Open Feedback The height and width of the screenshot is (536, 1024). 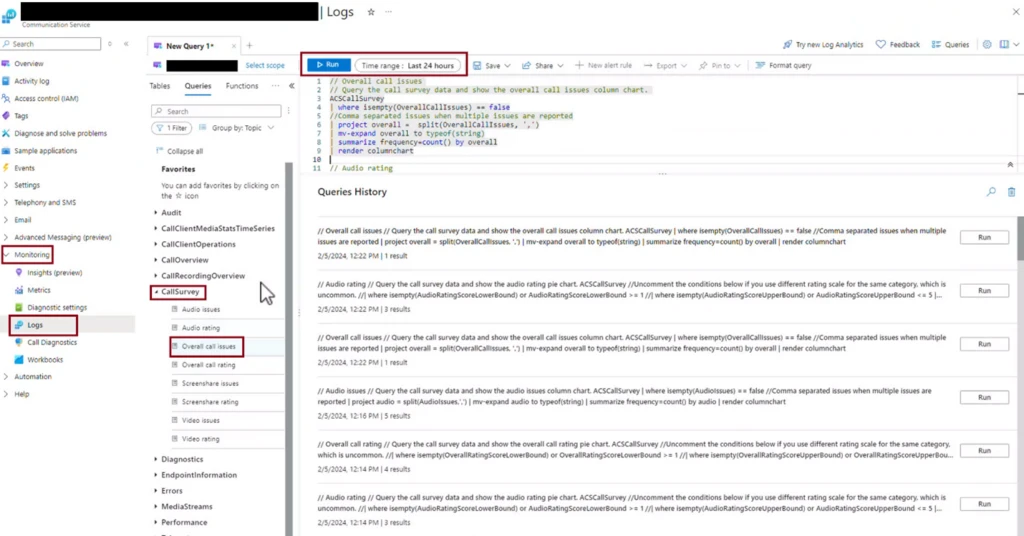pyautogui.click(x=897, y=44)
